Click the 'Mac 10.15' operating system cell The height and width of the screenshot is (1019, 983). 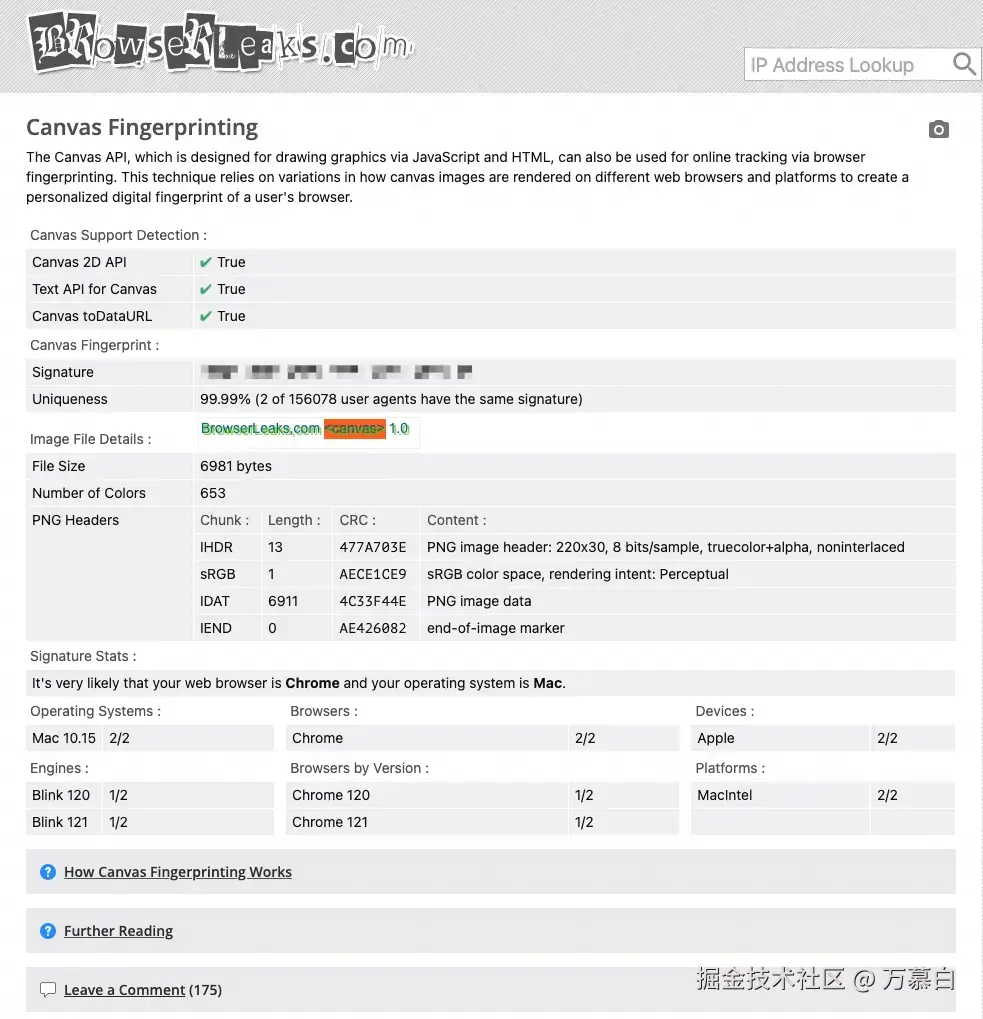tap(64, 738)
